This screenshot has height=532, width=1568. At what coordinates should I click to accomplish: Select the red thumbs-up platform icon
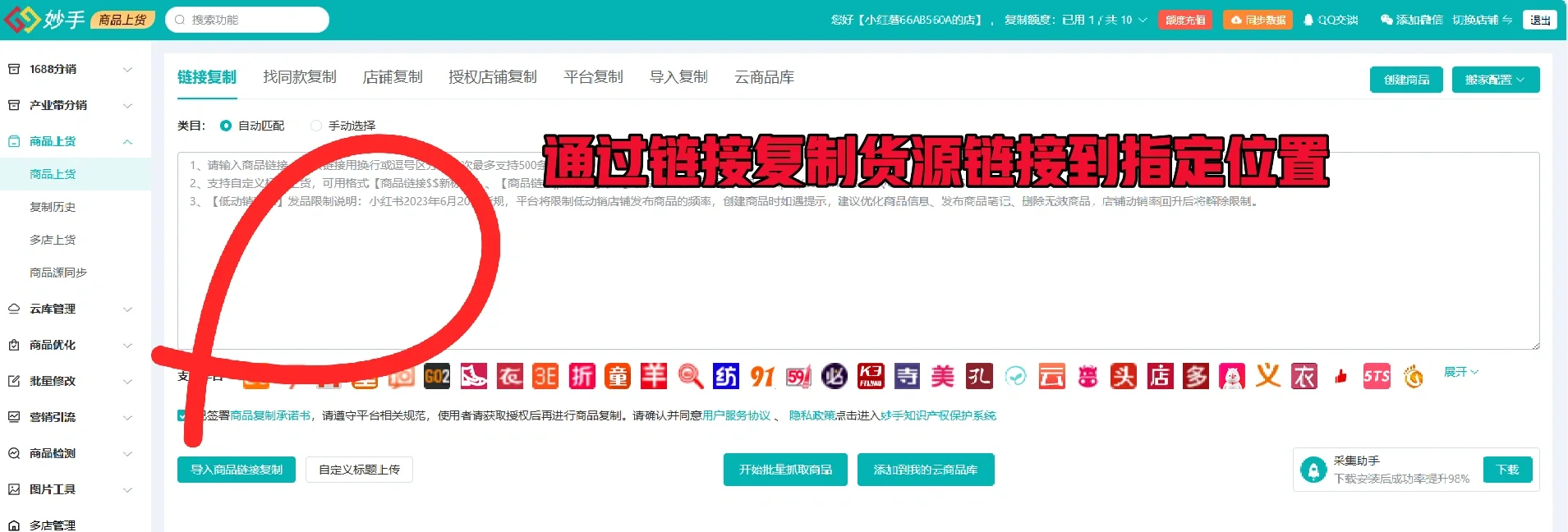[1340, 377]
